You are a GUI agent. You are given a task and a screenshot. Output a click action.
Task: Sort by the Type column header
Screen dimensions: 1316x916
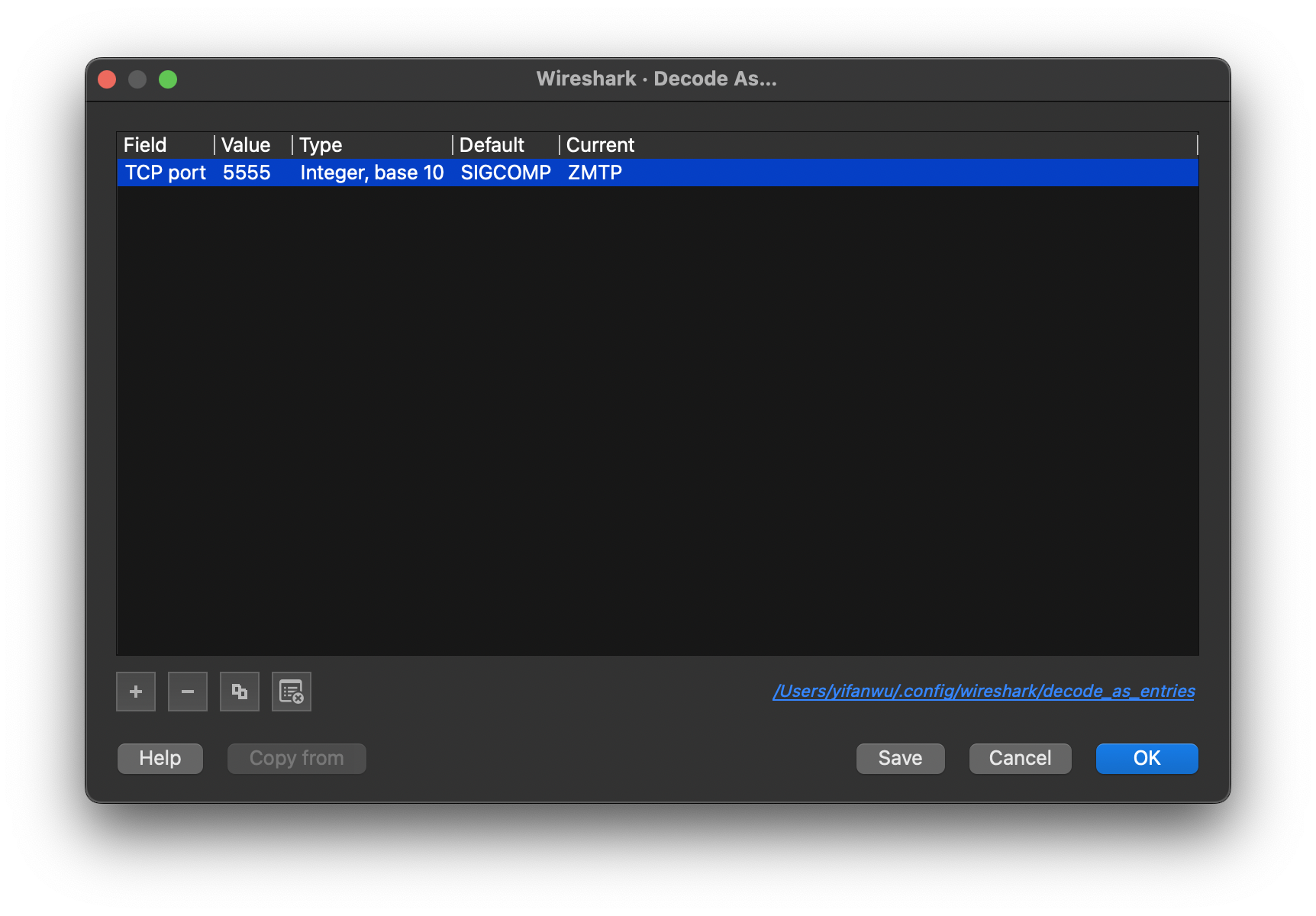pyautogui.click(x=373, y=145)
